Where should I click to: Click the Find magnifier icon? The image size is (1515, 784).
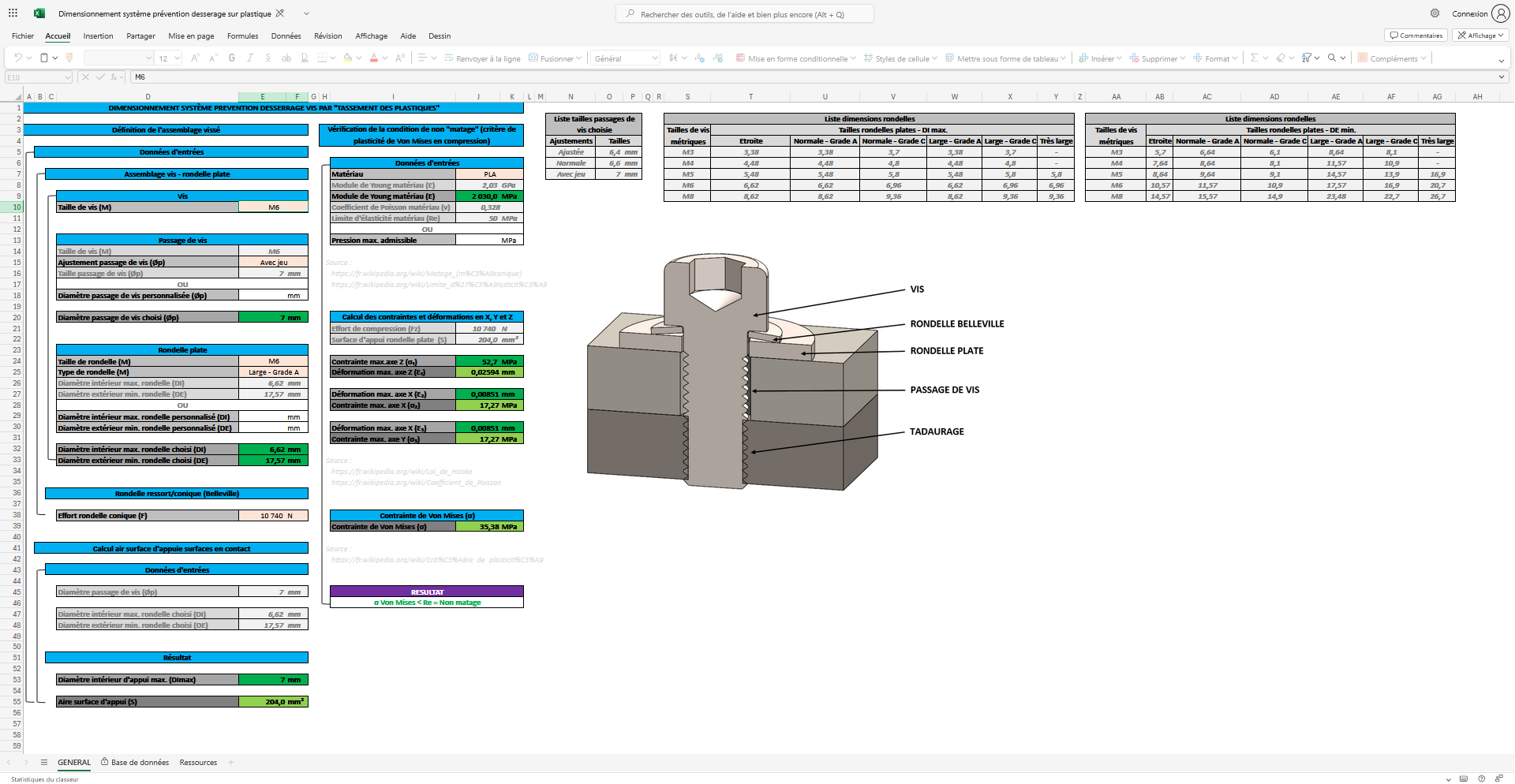coord(1332,58)
